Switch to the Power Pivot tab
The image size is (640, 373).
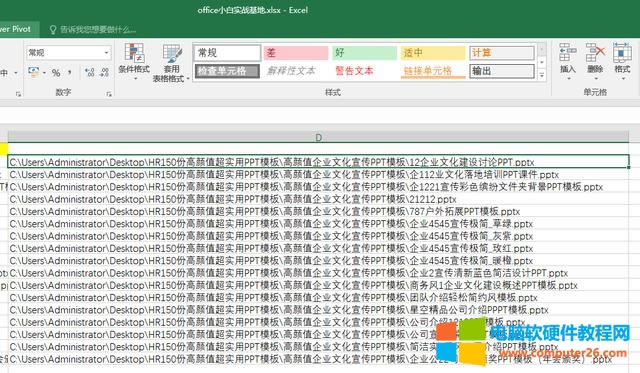[16, 29]
